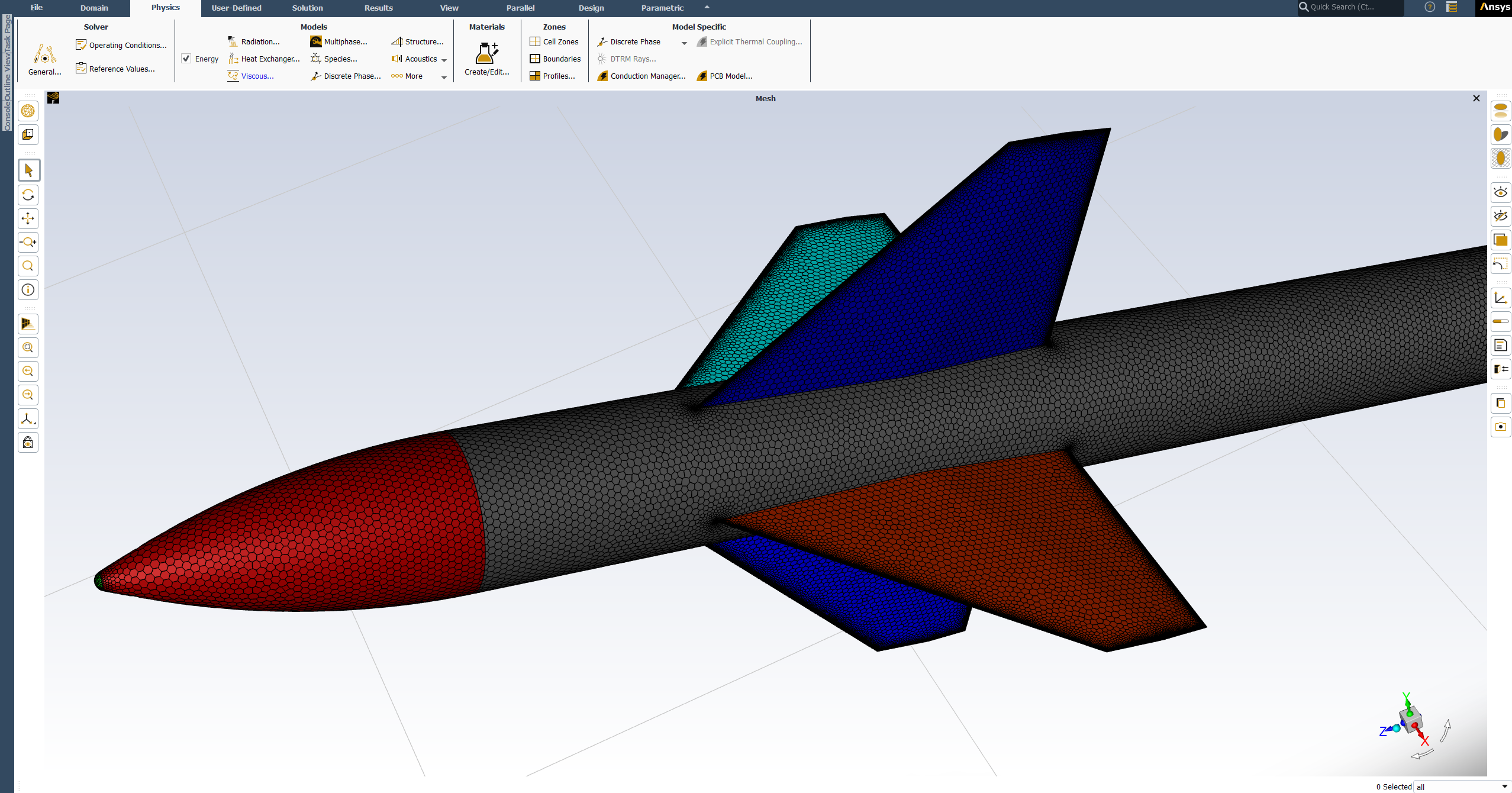Go to next view arrow zoom

coord(28,395)
